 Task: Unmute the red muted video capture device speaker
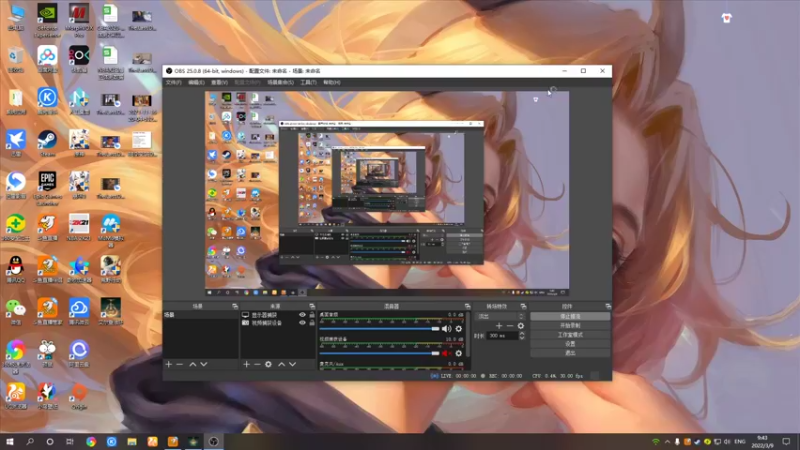[x=446, y=353]
